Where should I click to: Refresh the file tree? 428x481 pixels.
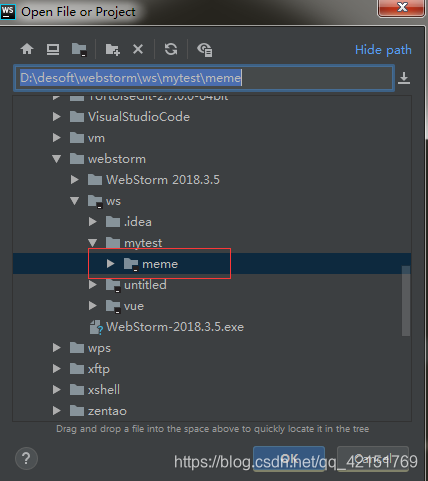(171, 49)
